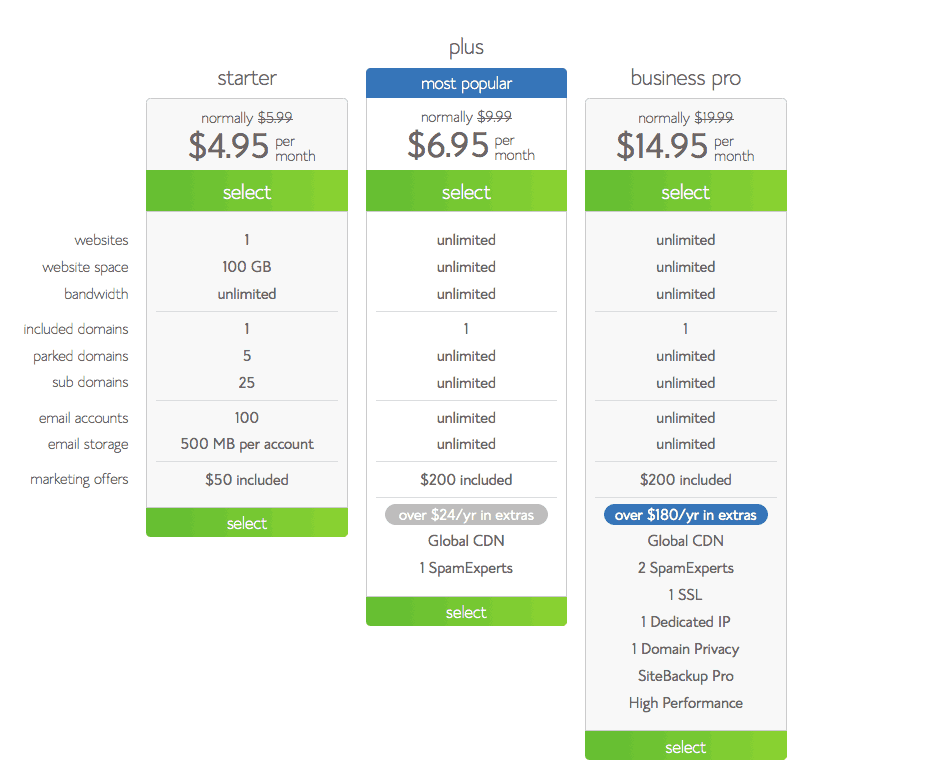Click the over $24/yr in extras badge
Screen dimensions: 938x778
tap(466, 515)
